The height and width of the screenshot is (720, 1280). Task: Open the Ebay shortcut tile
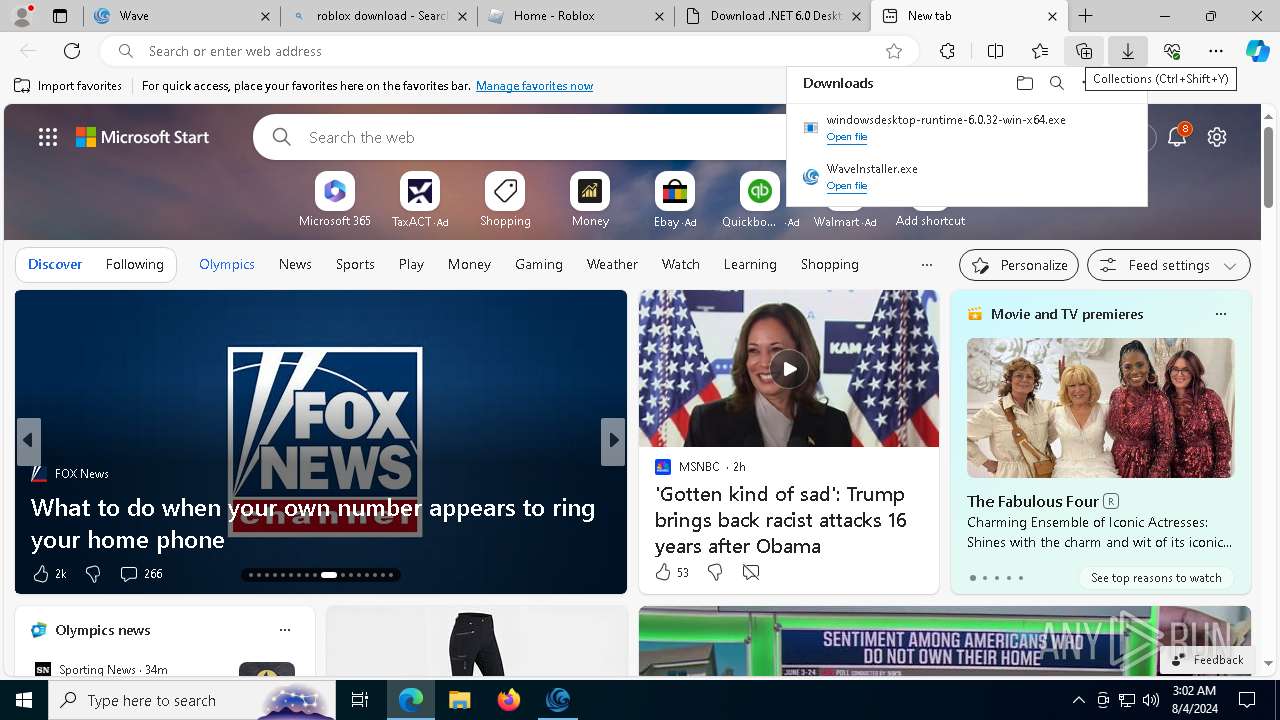tap(675, 199)
